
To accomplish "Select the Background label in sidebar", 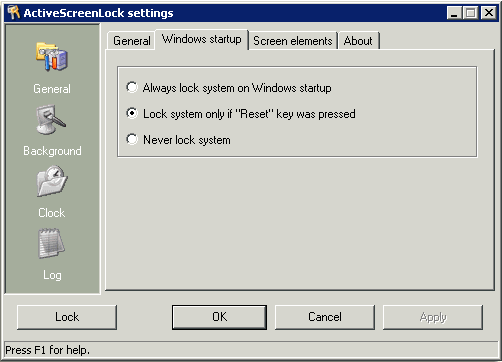I will coord(52,151).
